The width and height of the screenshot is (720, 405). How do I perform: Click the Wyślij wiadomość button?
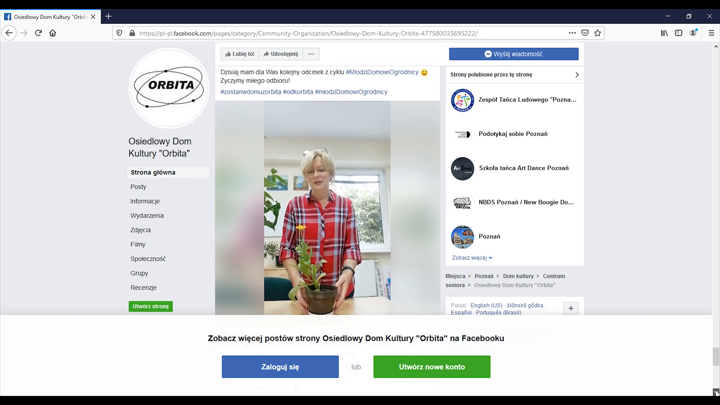pos(513,54)
